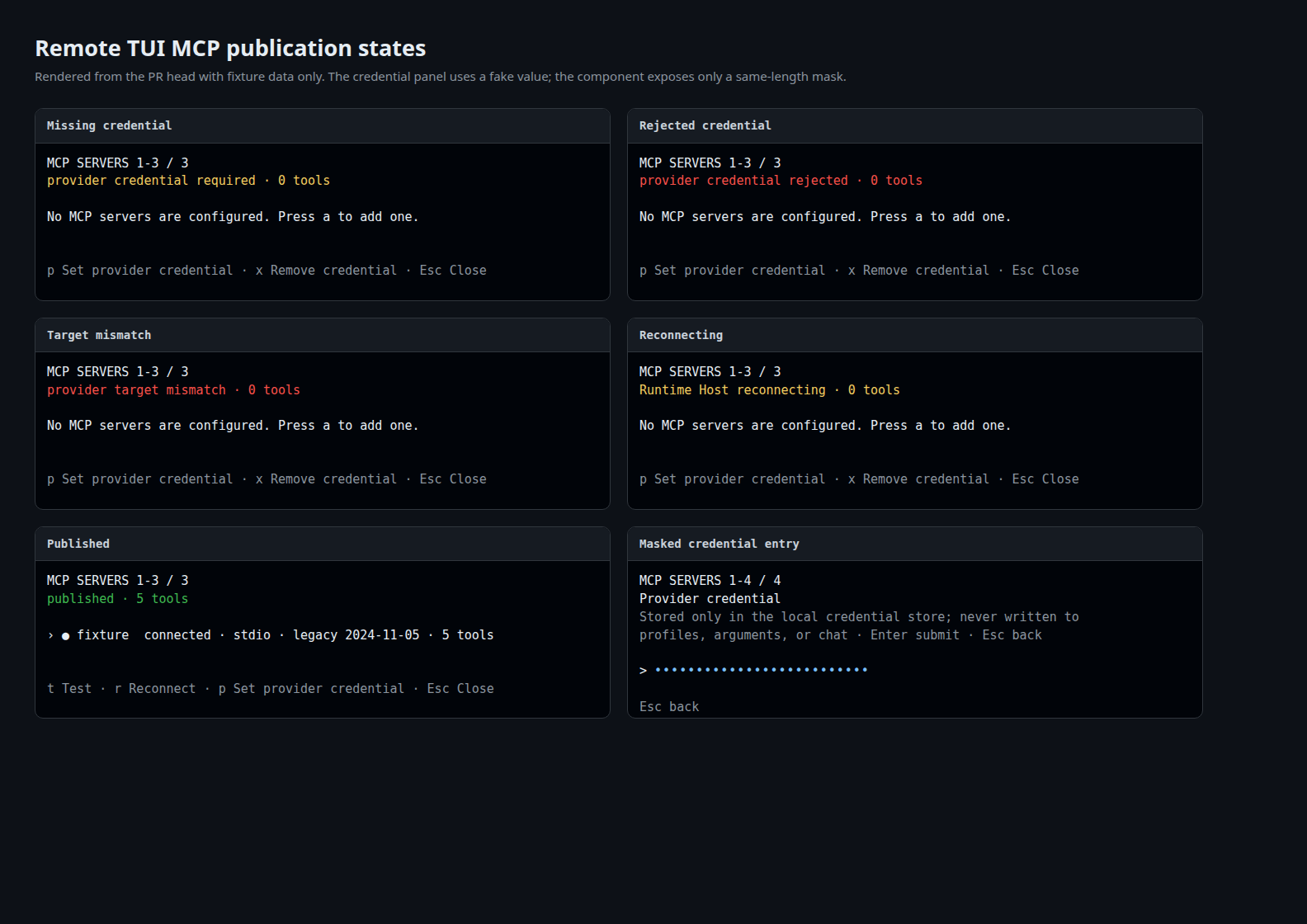This screenshot has height=924, width=1307.
Task: Choose "r Reconnect" in Published panel
Action: [x=155, y=689]
